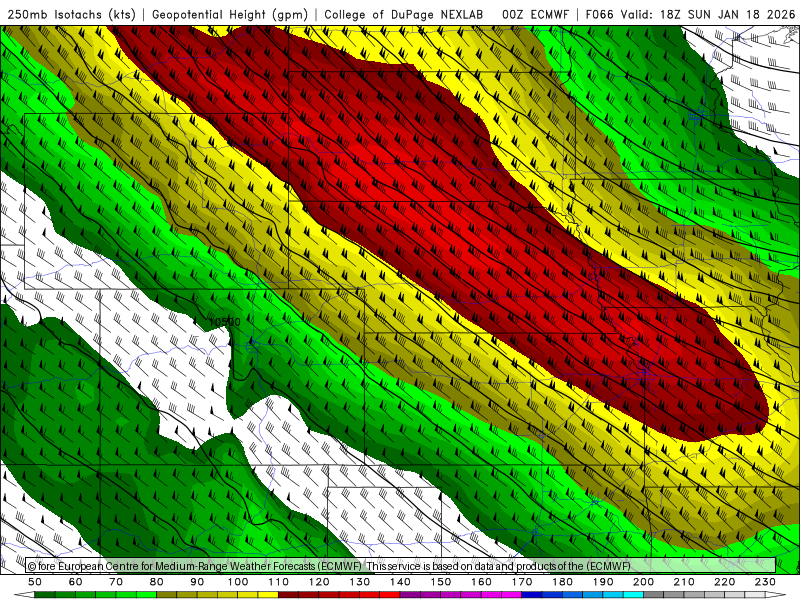Click the 'College of DuPage NEXLAB' label
The image size is (800, 600).
[x=404, y=14]
